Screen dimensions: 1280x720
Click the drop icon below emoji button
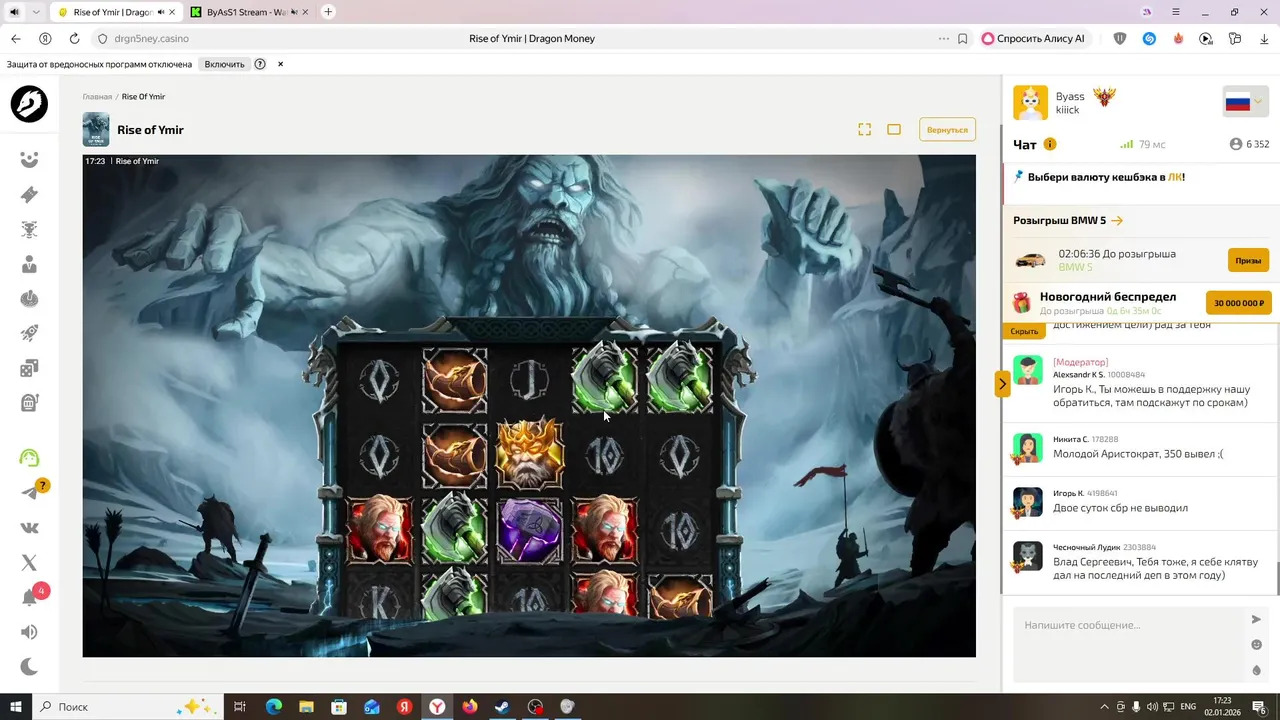pos(1257,671)
